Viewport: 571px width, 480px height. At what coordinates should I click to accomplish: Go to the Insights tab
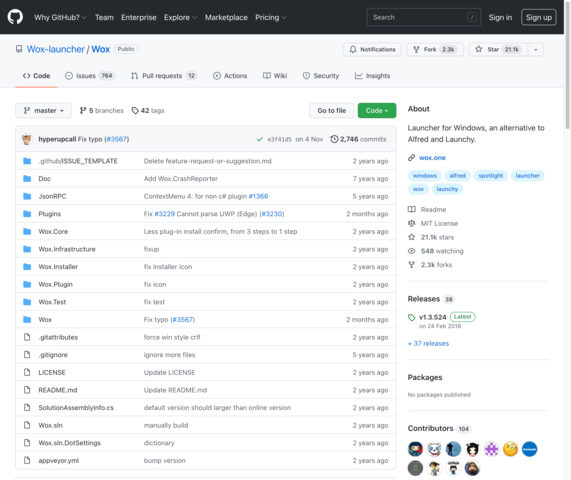[x=372, y=76]
